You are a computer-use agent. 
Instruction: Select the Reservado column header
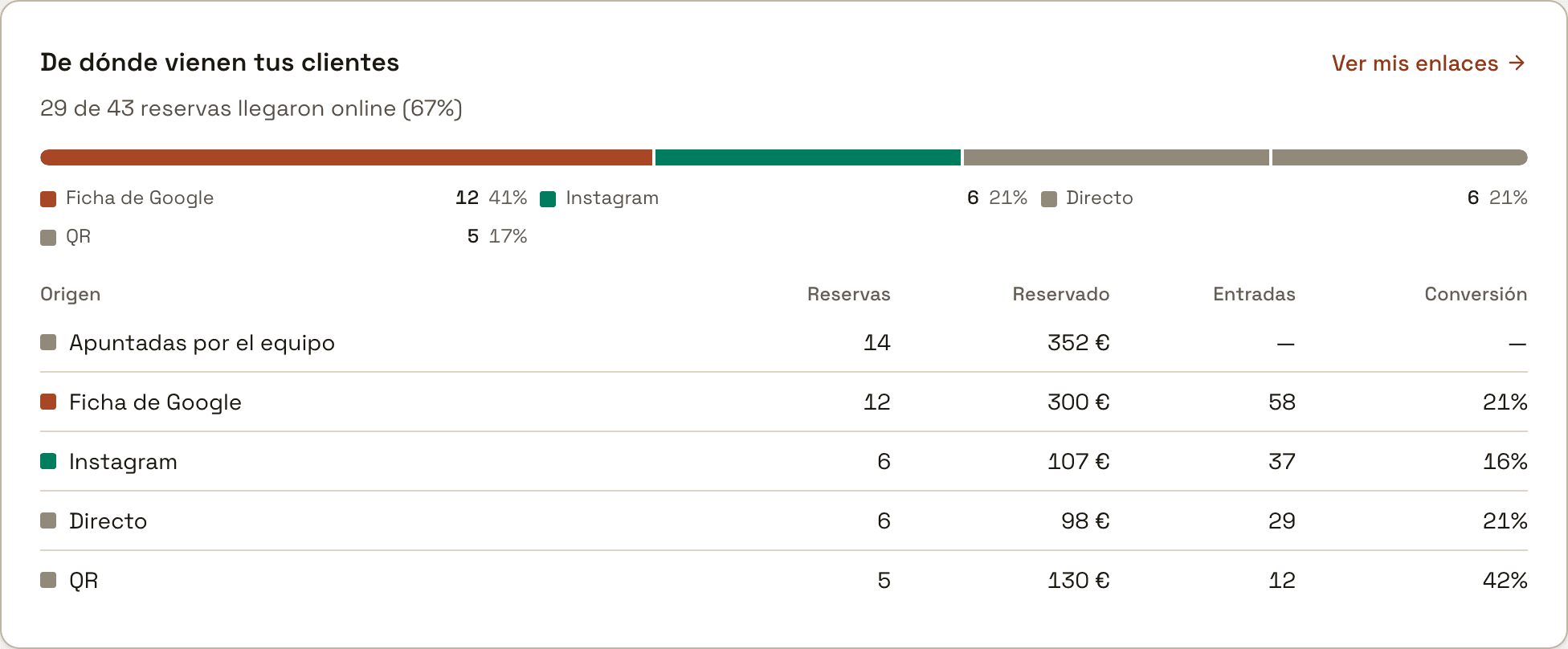(x=1060, y=294)
